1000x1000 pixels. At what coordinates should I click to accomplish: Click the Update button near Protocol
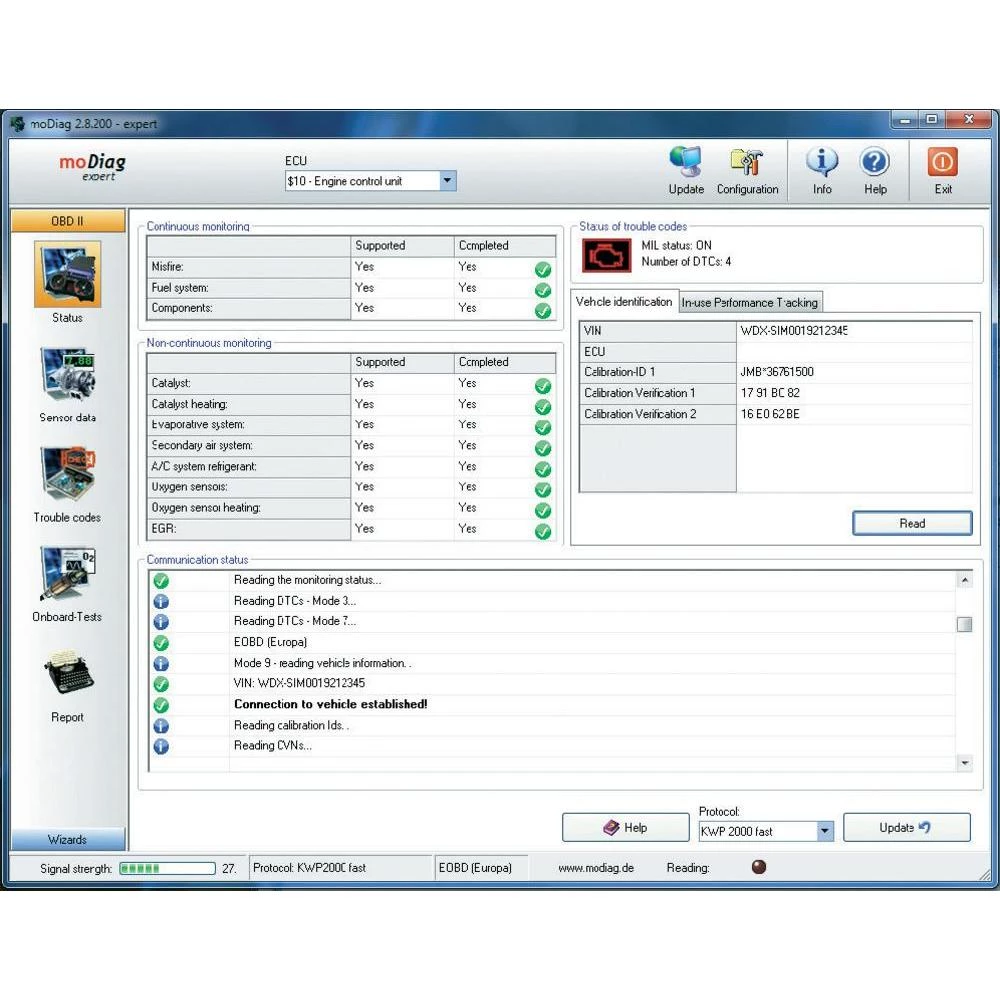click(906, 828)
